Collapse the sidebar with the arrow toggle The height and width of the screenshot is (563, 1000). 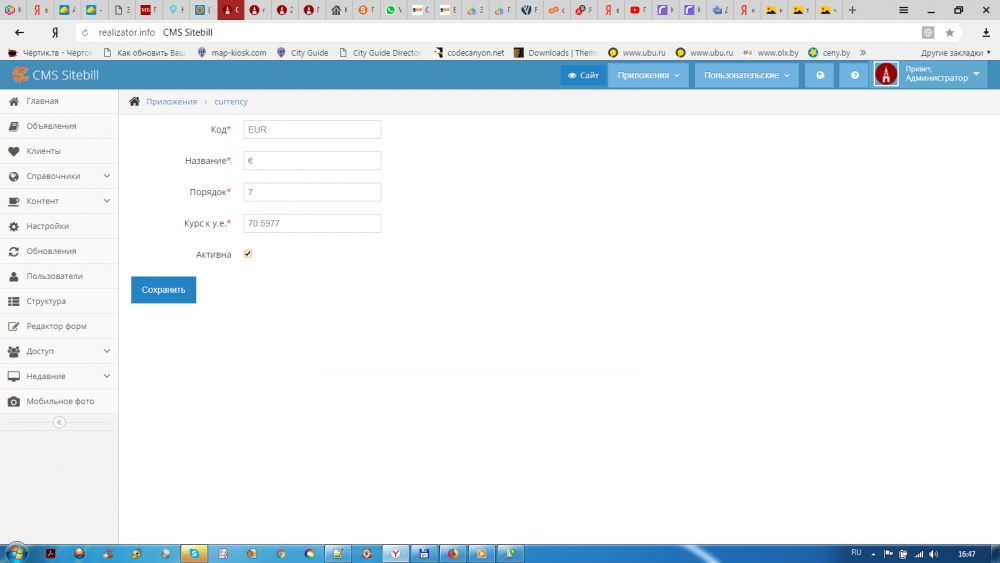click(x=59, y=422)
